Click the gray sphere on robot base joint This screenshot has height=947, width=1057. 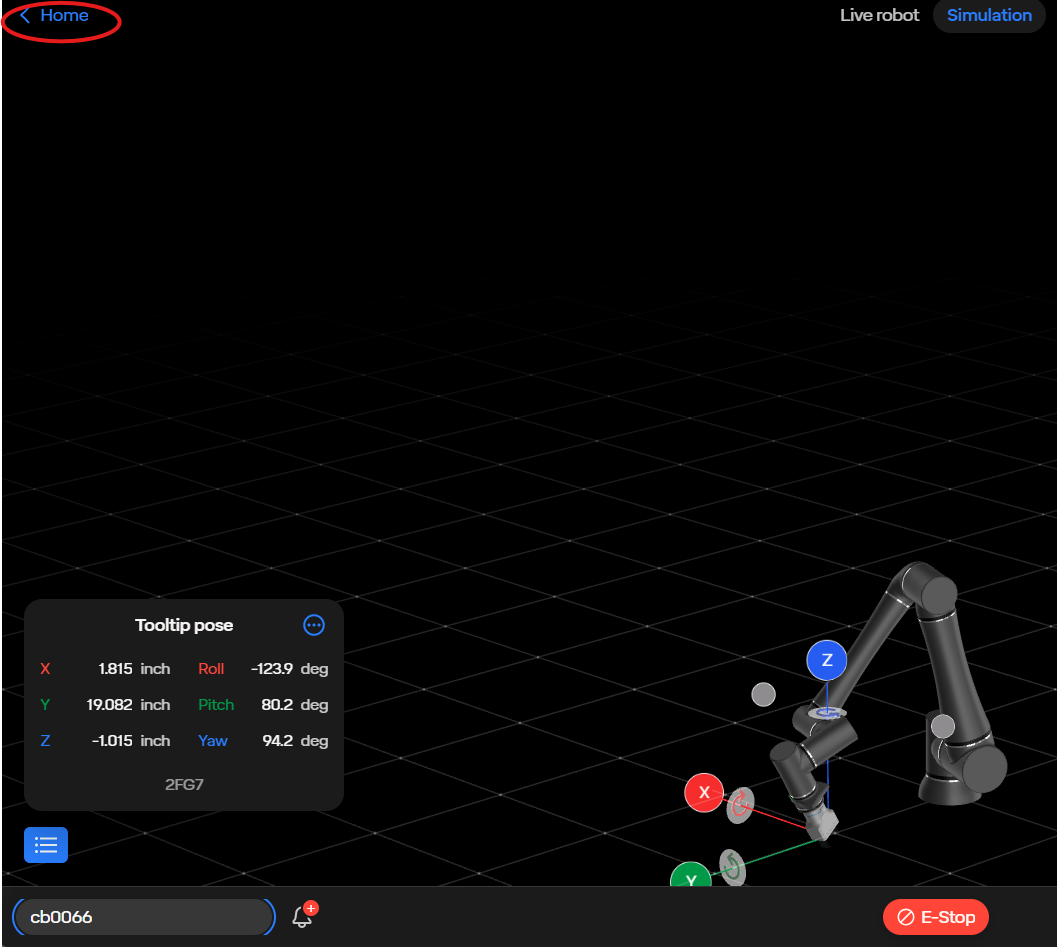pyautogui.click(x=942, y=727)
